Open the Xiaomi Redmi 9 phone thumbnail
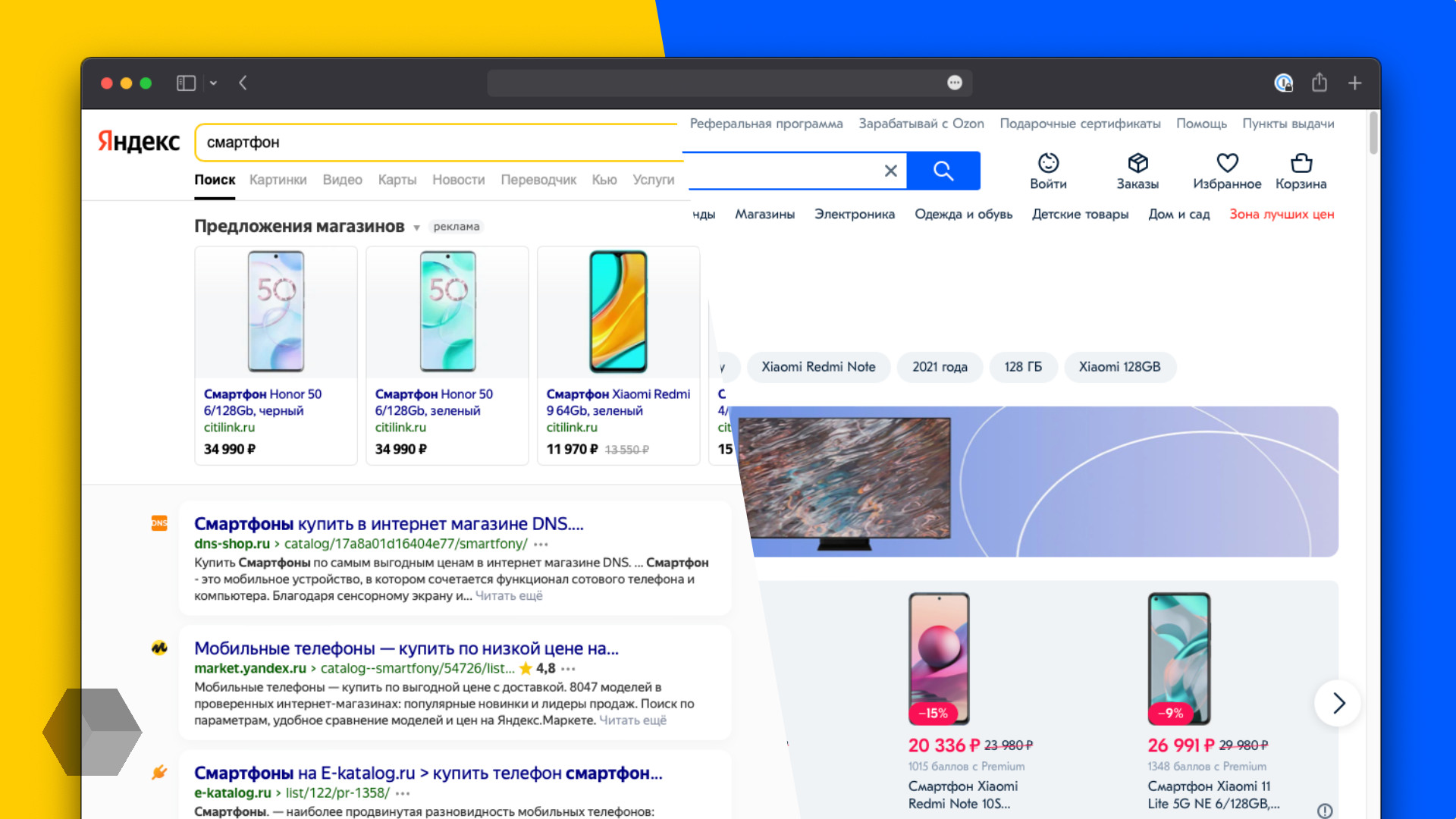This screenshot has width=1456, height=819. tap(619, 312)
